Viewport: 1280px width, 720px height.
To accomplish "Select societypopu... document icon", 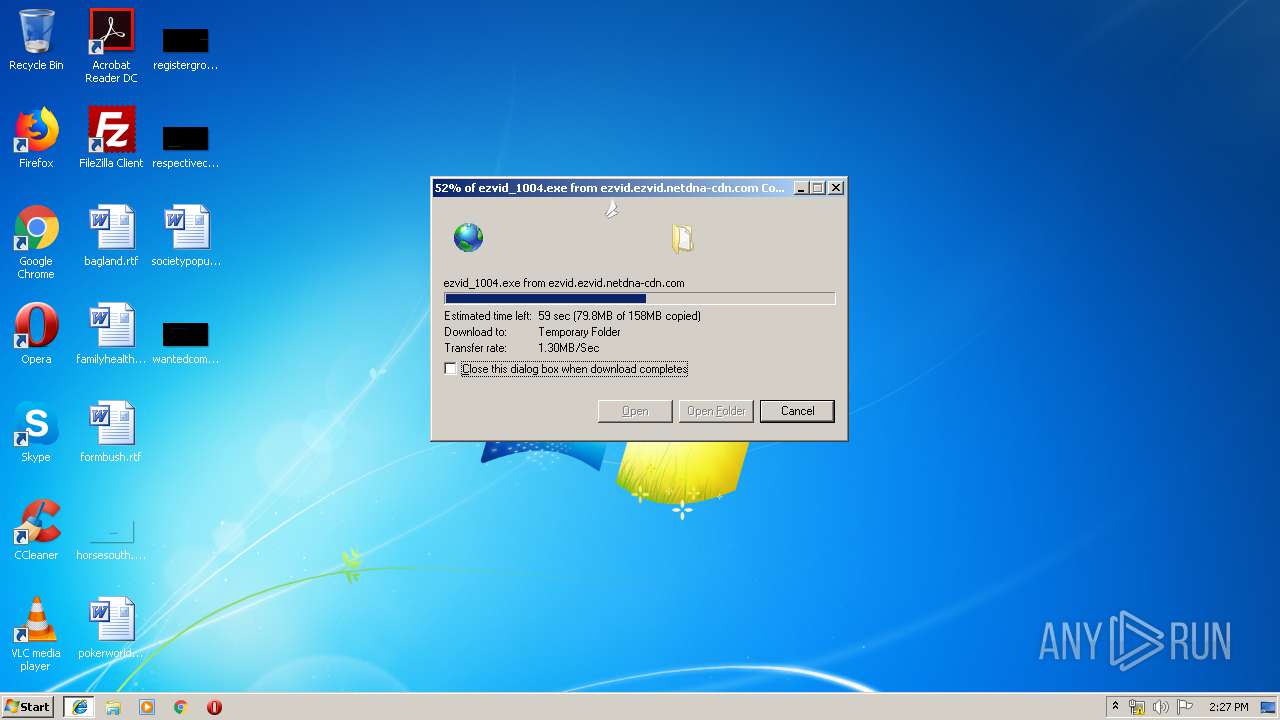I will click(x=186, y=236).
